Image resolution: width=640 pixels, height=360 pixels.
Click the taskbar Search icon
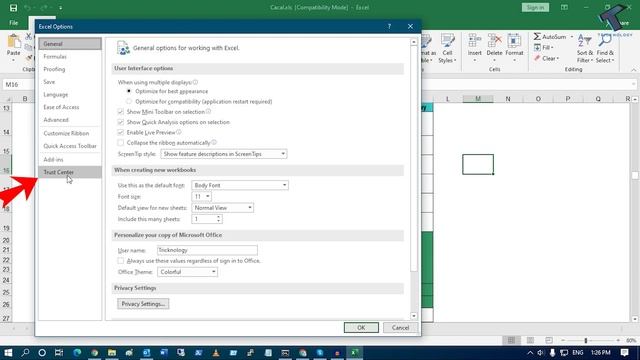click(25, 353)
